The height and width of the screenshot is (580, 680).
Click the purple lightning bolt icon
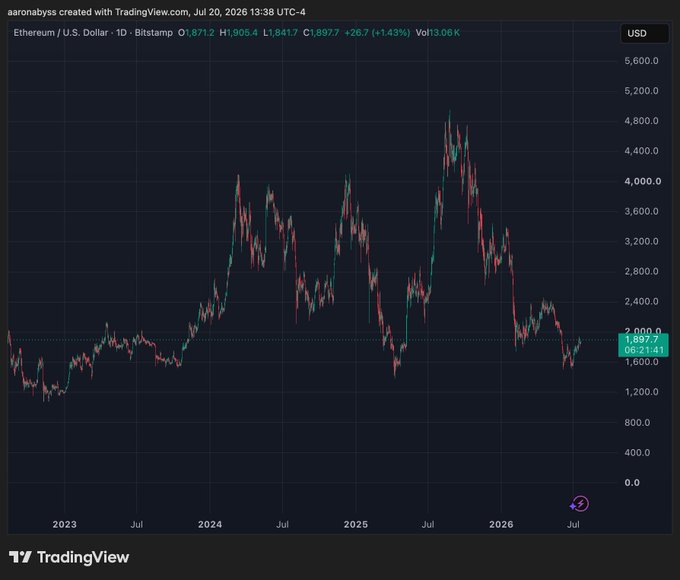579,504
